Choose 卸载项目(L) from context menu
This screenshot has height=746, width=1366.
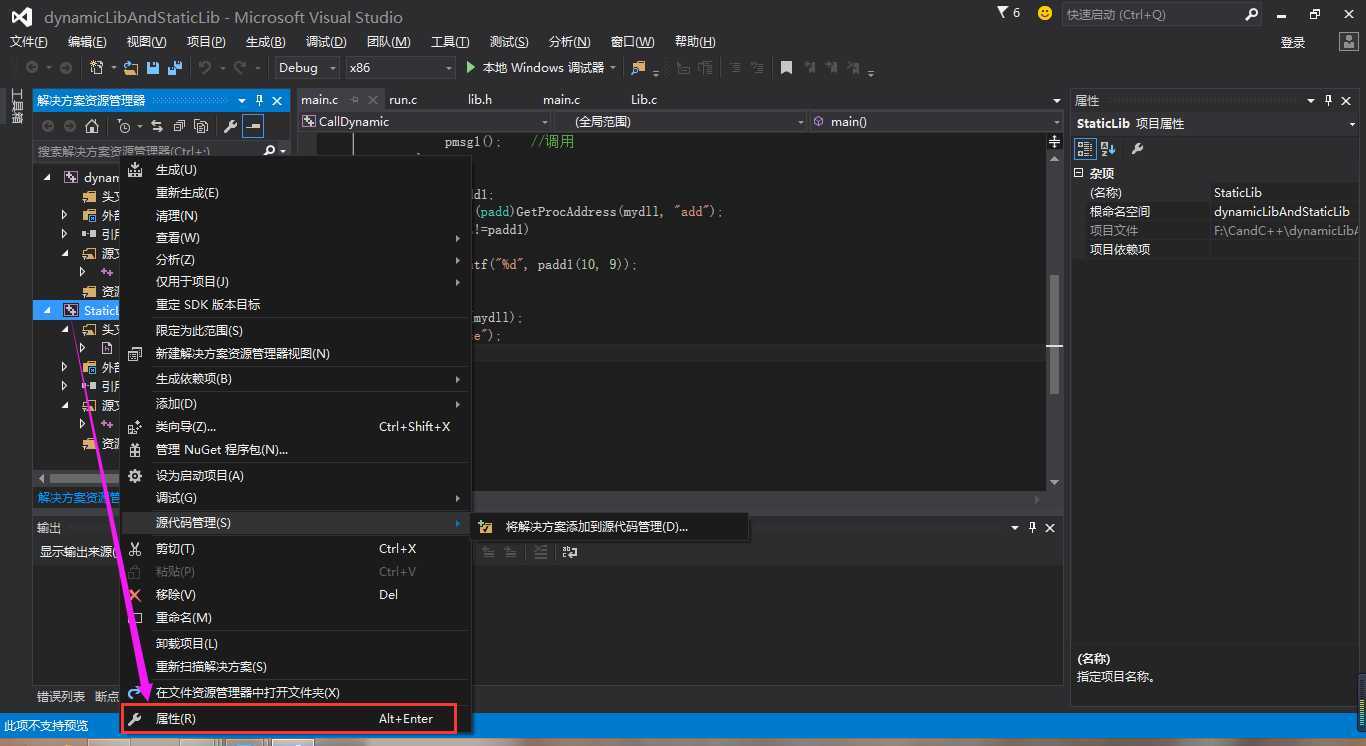(x=295, y=643)
